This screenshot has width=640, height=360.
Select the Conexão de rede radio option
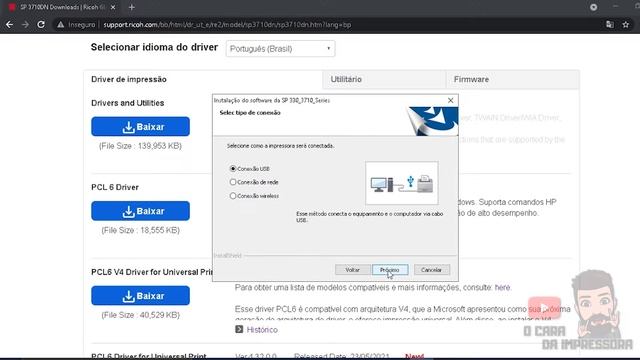tap(233, 182)
